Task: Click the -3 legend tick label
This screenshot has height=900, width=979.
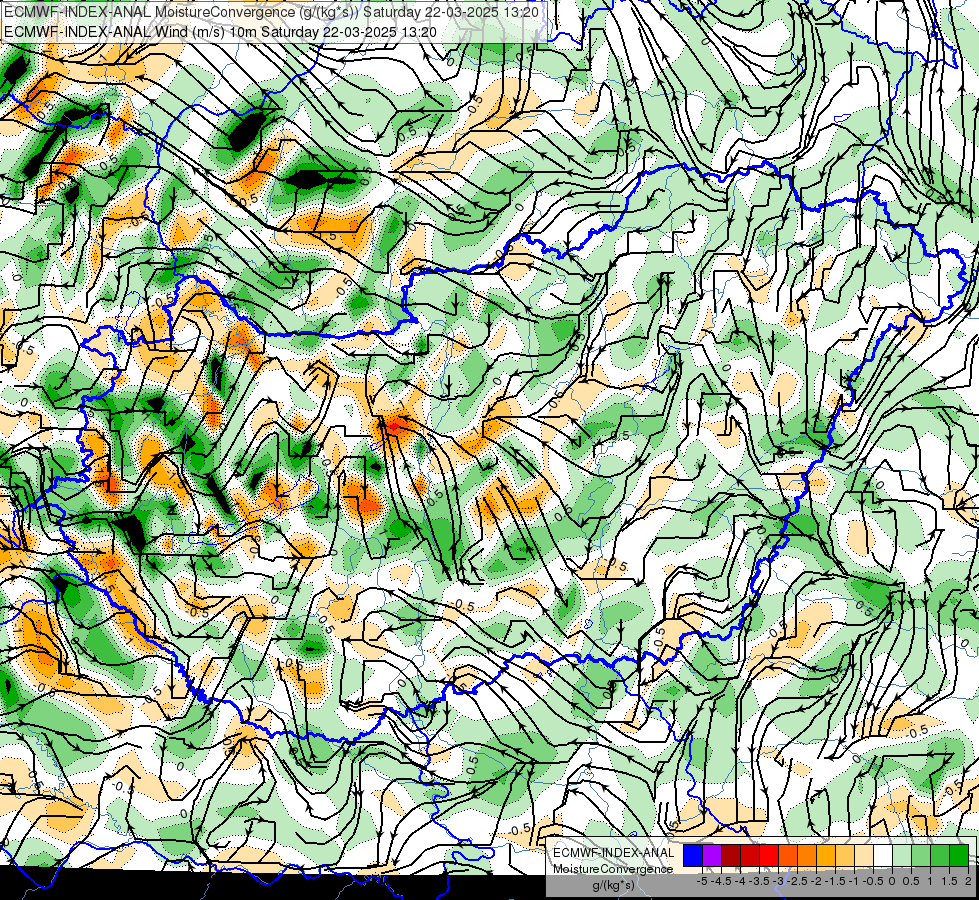Action: (778, 881)
